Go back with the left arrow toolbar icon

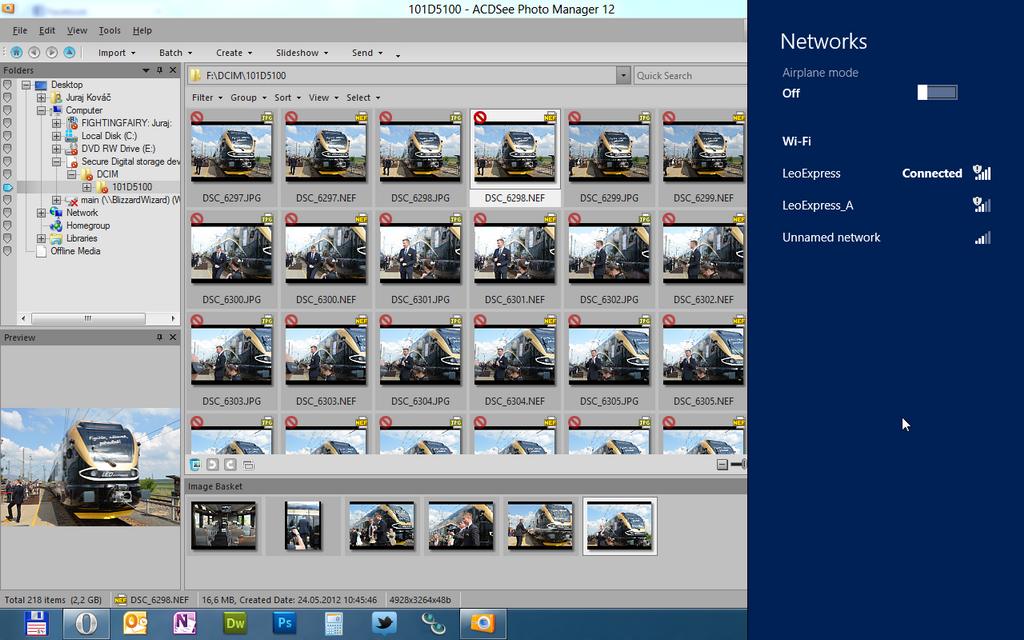tap(34, 52)
